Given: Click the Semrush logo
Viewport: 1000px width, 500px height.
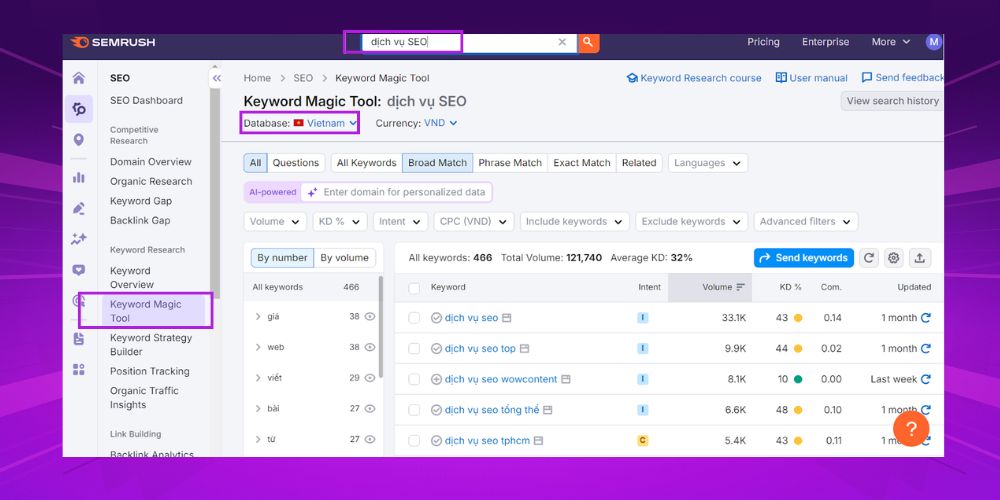Looking at the screenshot, I should click(x=113, y=42).
